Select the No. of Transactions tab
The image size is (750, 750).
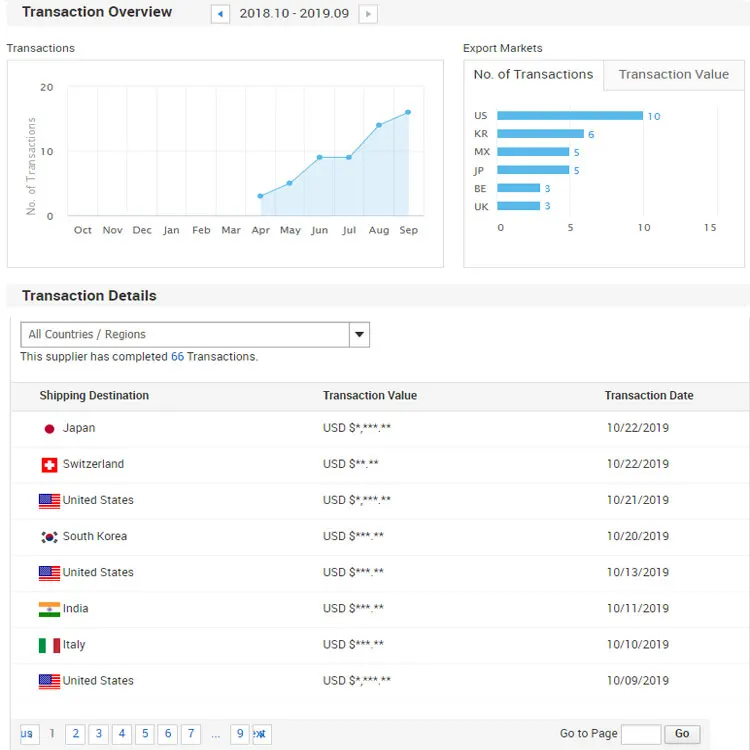(x=533, y=75)
